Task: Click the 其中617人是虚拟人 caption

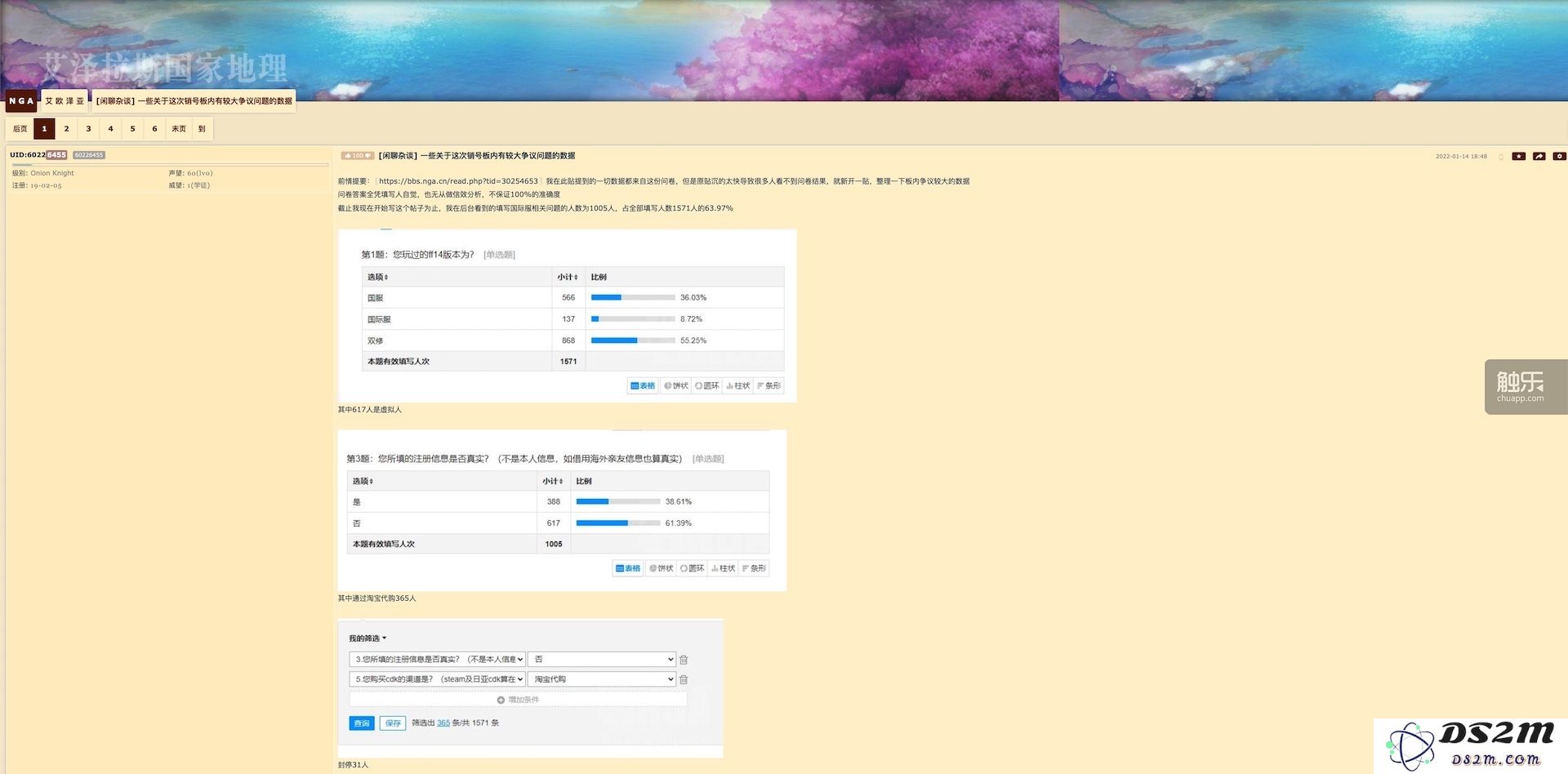Action: (x=370, y=410)
